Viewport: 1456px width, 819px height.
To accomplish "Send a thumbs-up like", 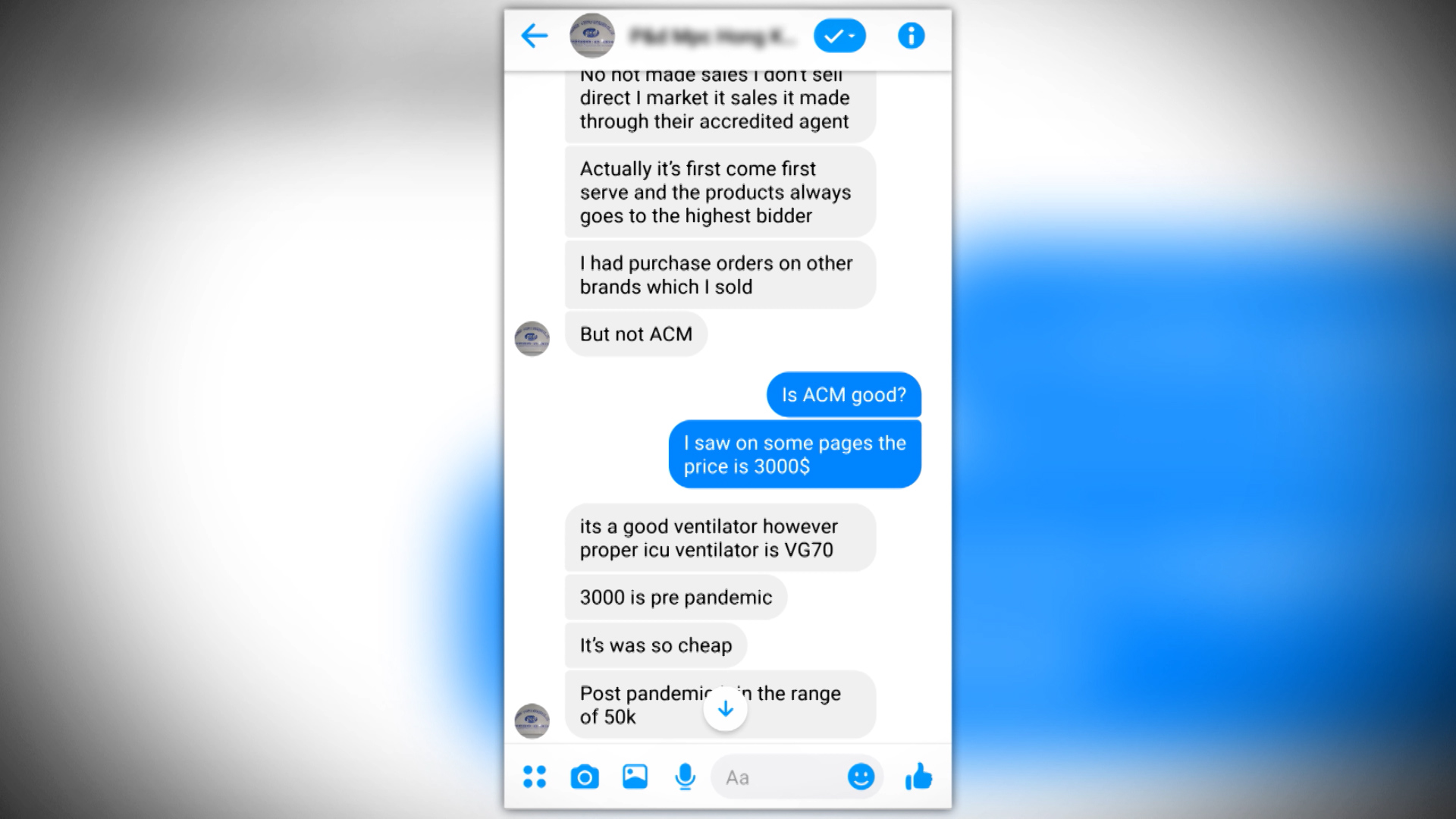I will [x=918, y=777].
